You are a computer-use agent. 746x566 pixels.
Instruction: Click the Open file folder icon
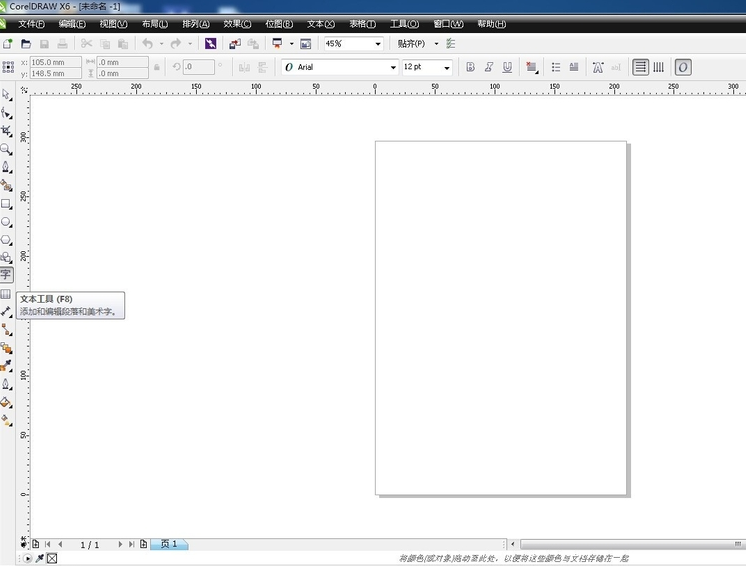pos(26,44)
